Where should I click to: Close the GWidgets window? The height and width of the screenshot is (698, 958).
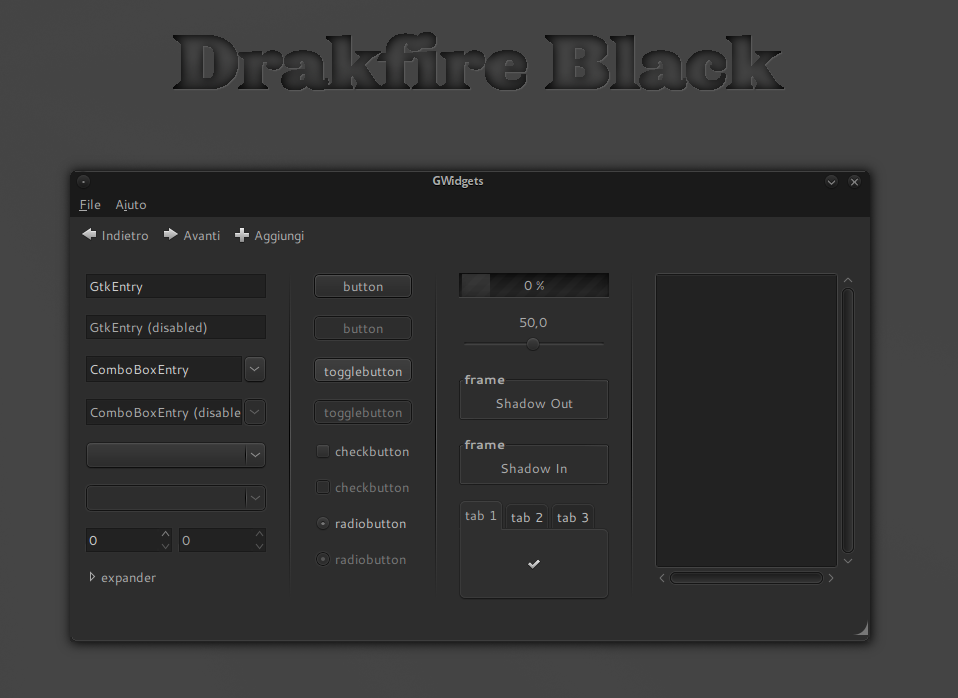[855, 182]
